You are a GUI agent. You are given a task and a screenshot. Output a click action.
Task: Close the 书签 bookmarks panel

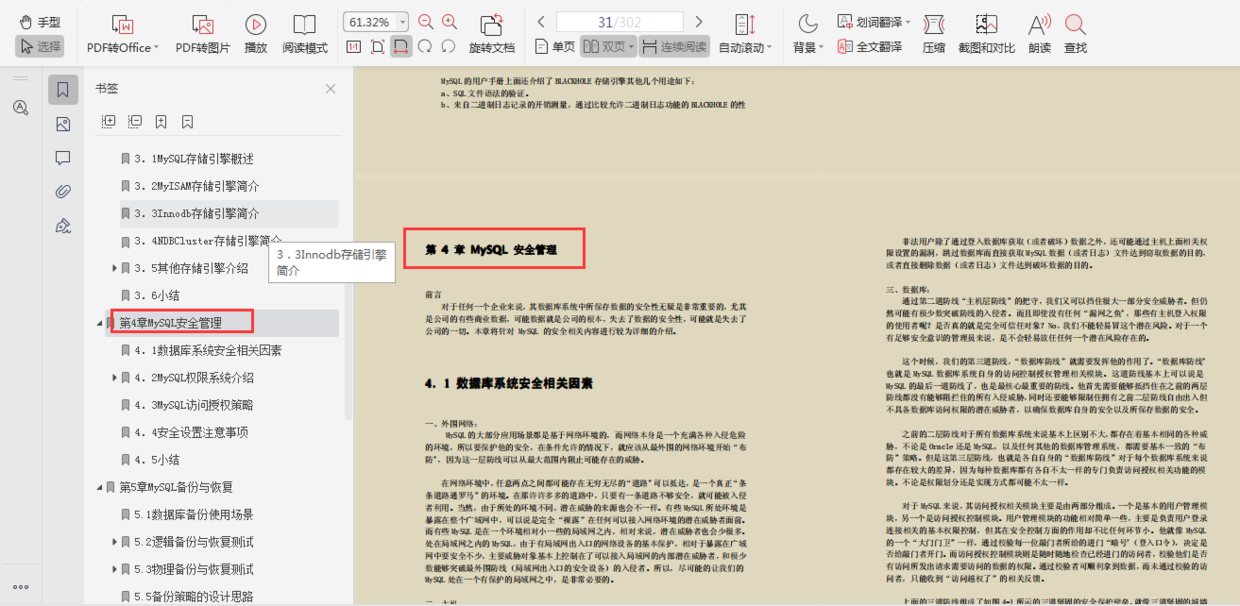tap(330, 89)
